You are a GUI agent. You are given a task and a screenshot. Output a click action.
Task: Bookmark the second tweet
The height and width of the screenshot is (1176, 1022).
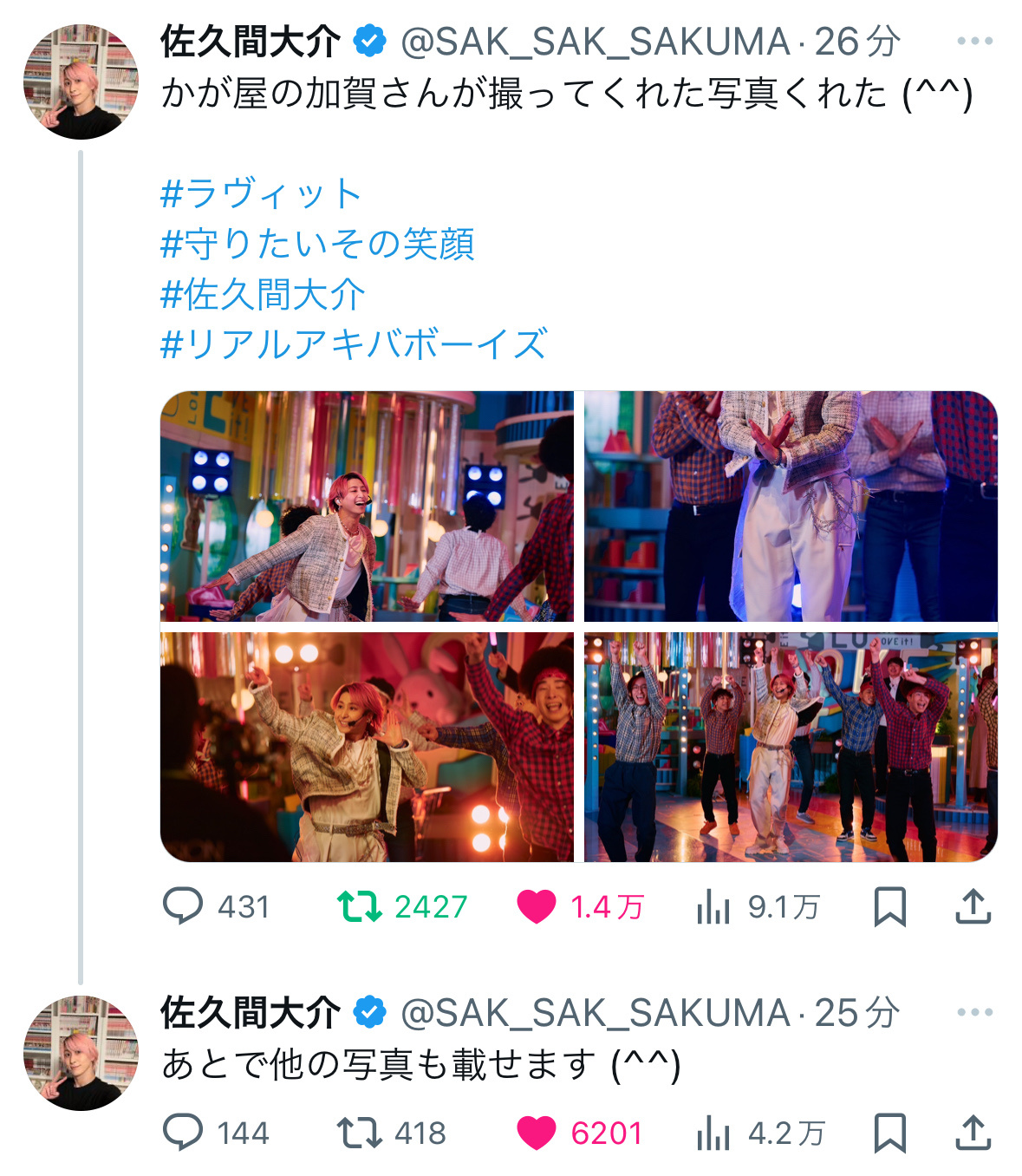click(889, 1133)
